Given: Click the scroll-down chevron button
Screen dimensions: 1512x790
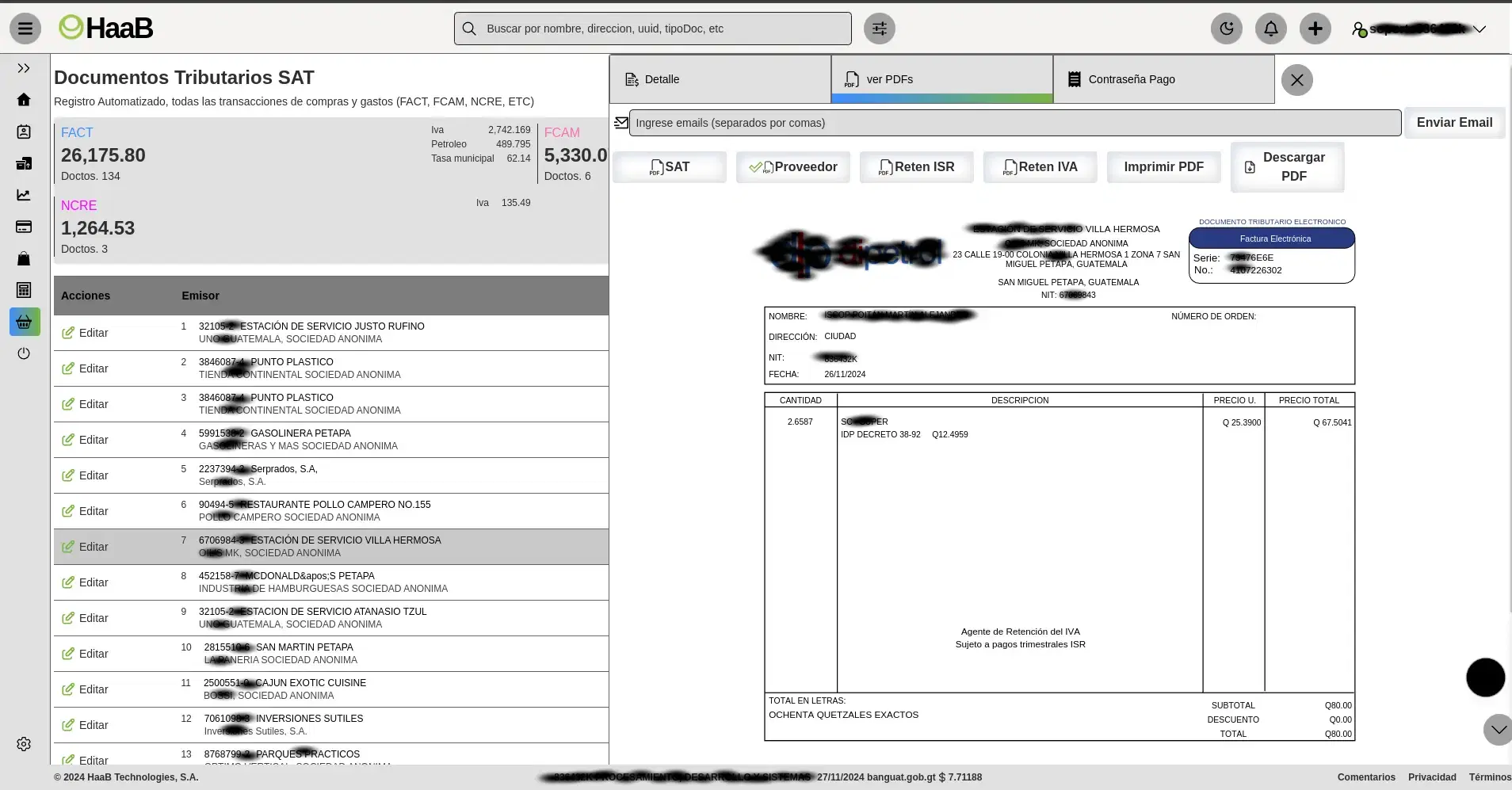Looking at the screenshot, I should tap(1497, 730).
